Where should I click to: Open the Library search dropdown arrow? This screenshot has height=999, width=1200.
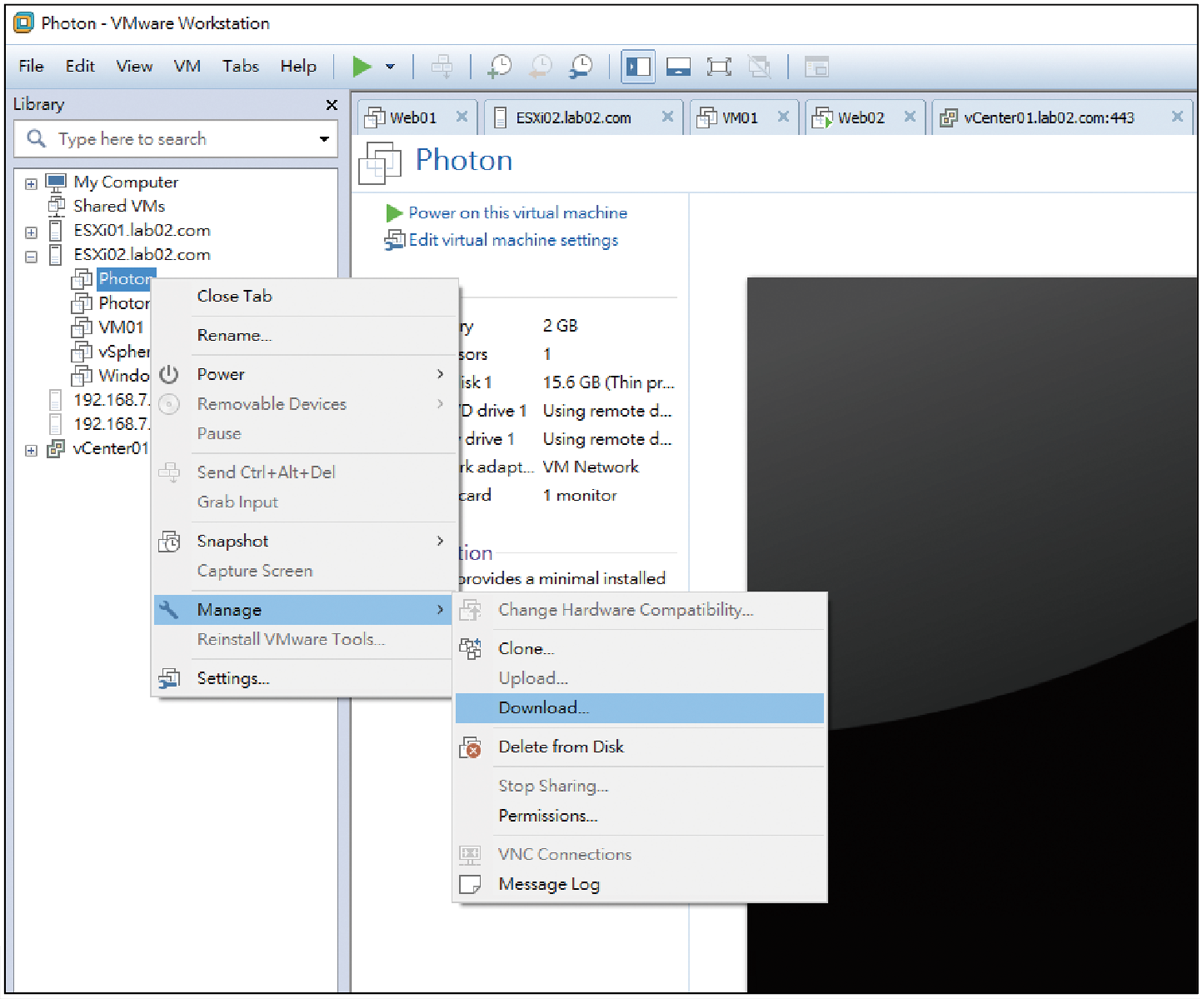324,139
